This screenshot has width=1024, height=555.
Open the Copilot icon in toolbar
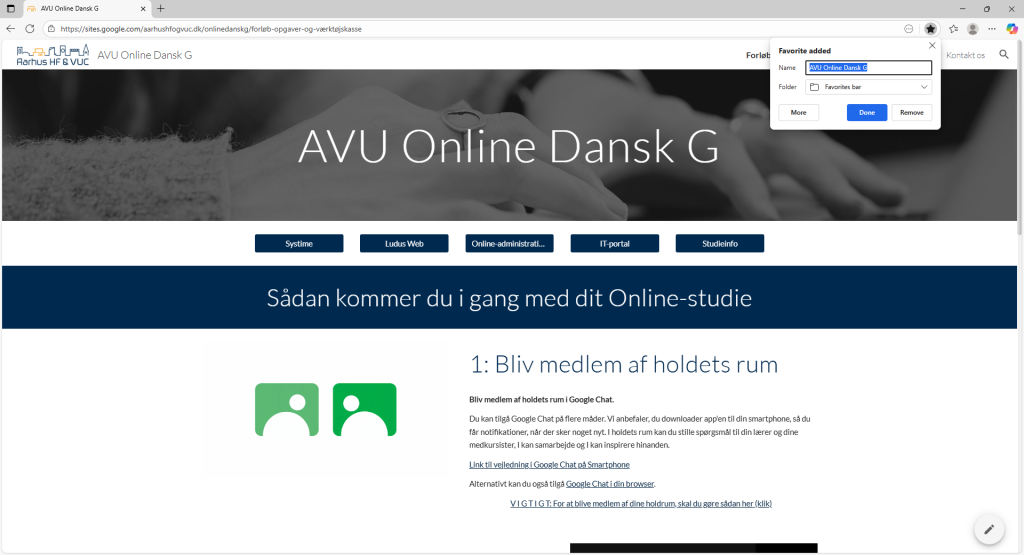(x=1012, y=29)
